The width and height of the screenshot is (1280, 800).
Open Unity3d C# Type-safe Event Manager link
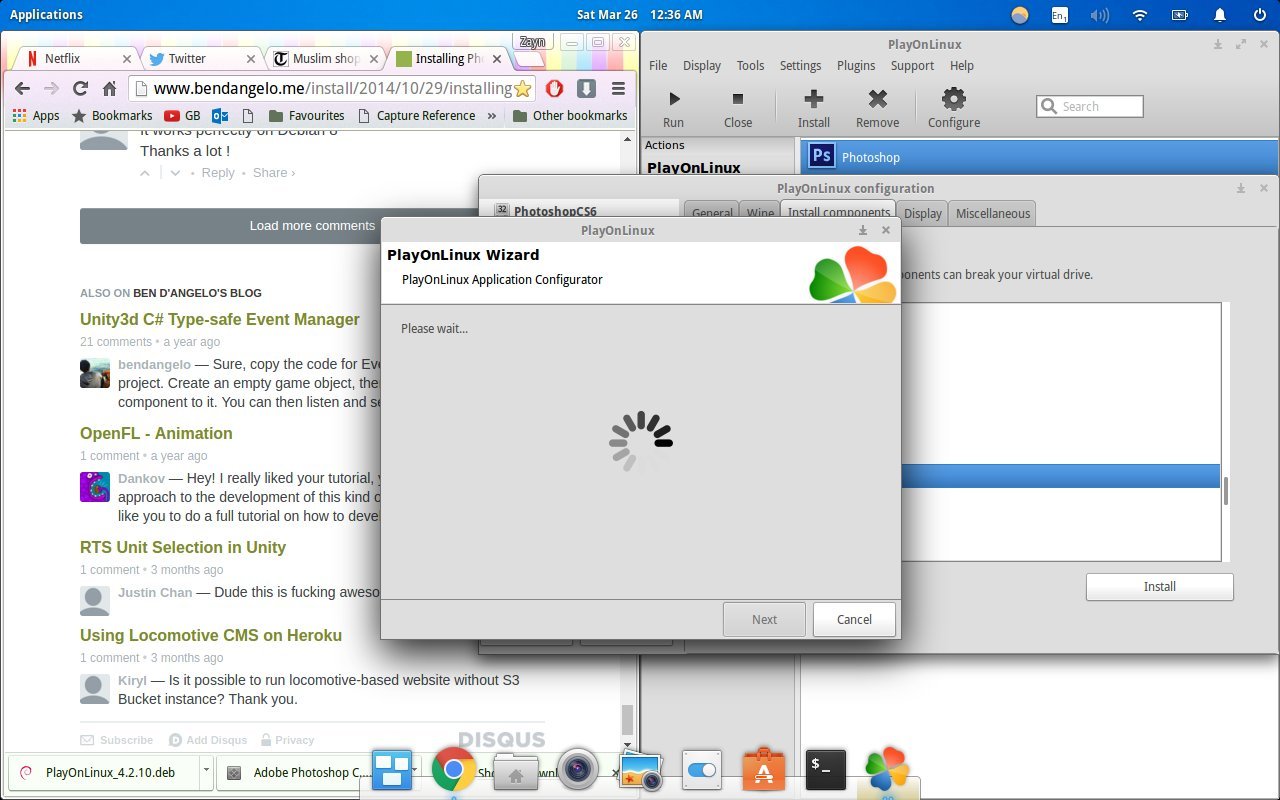(x=220, y=320)
